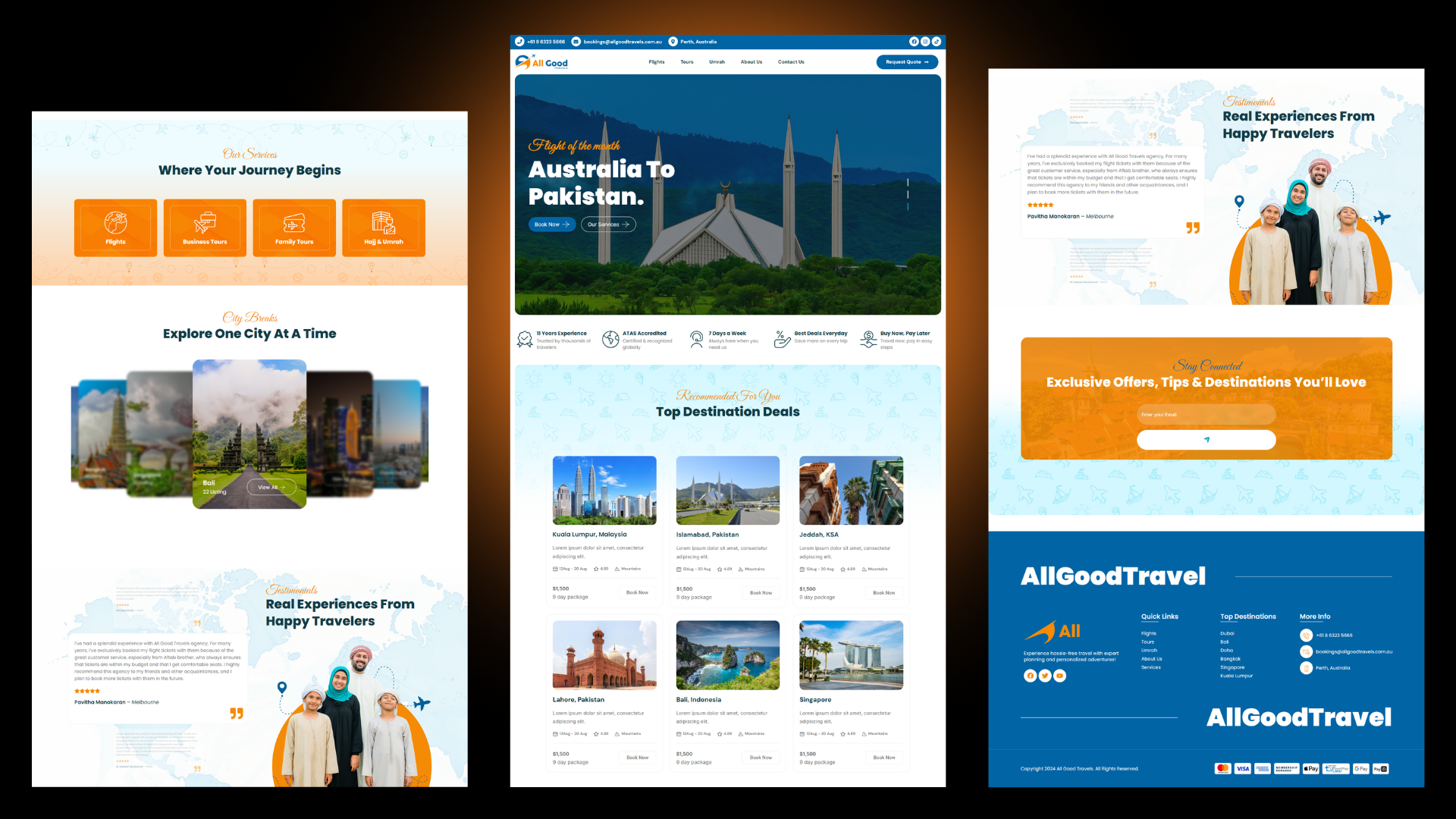The height and width of the screenshot is (819, 1456).
Task: Click the envelope icon in the top header bar
Action: click(x=576, y=42)
